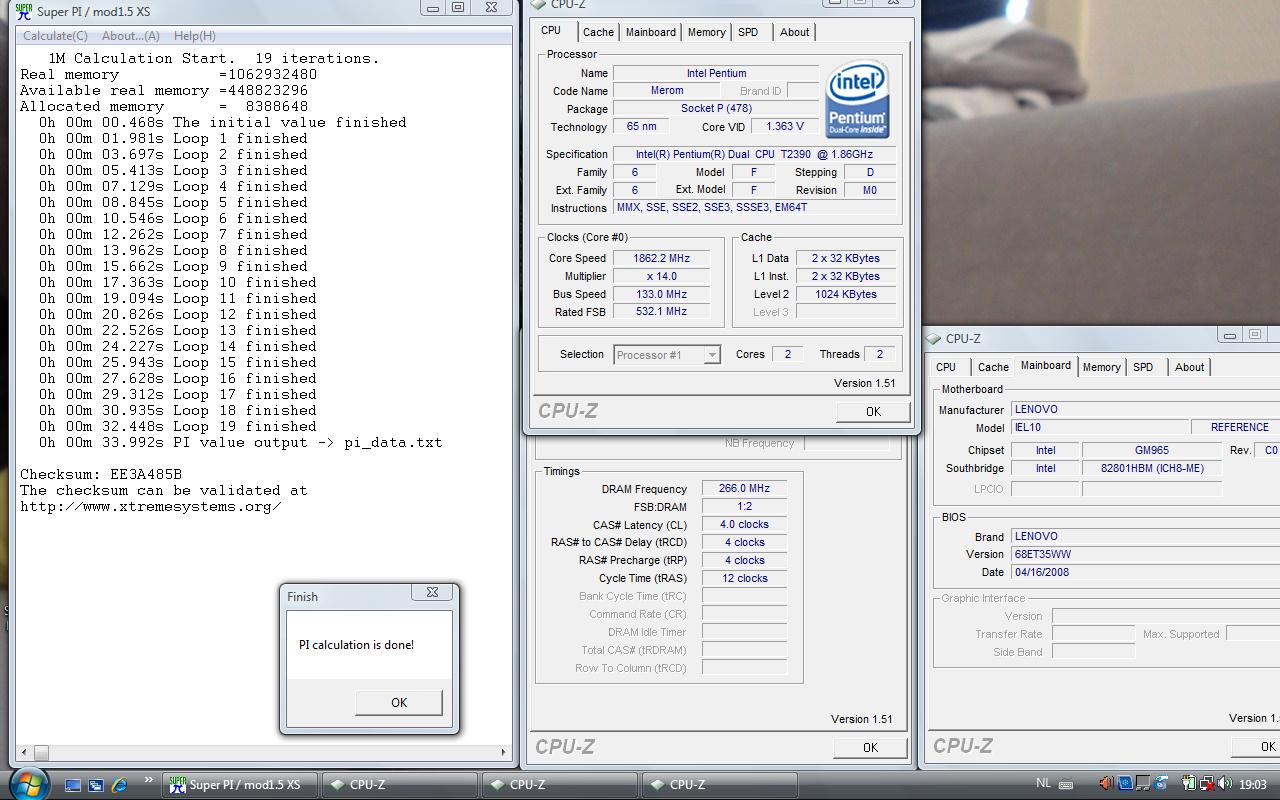This screenshot has width=1280, height=800.
Task: Activate the second CPU-Z taskbar button
Action: coord(560,785)
